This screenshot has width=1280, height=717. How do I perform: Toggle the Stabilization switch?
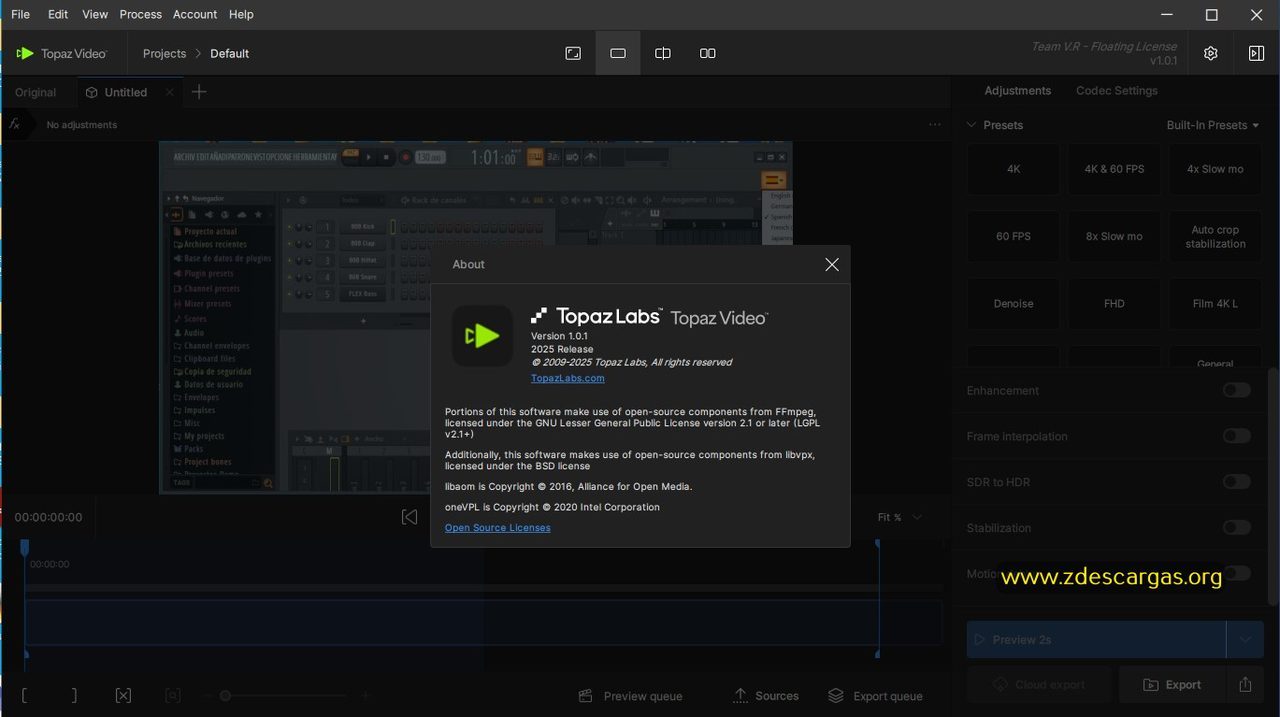pyautogui.click(x=1237, y=527)
